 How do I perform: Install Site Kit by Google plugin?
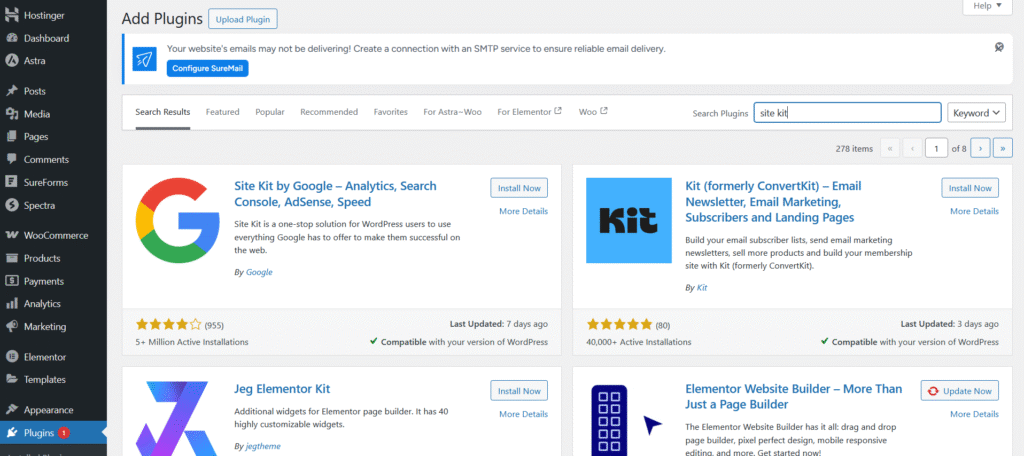coord(519,188)
